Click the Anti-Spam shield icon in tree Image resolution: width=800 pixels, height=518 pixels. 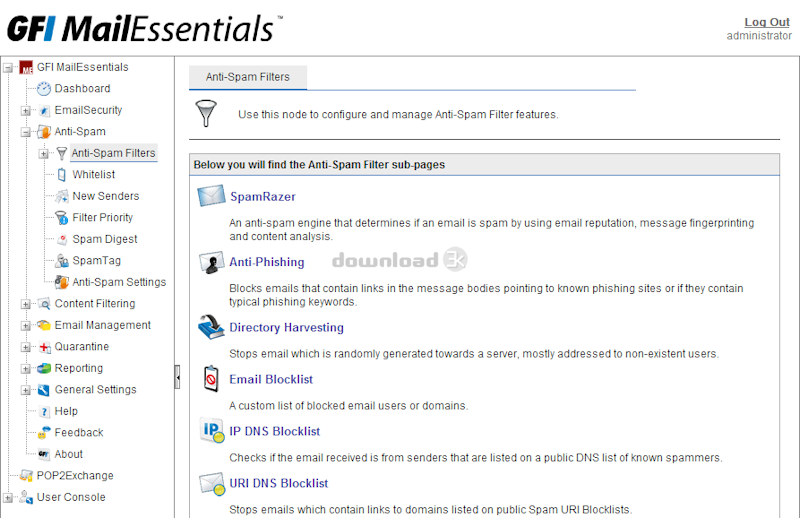click(x=44, y=132)
